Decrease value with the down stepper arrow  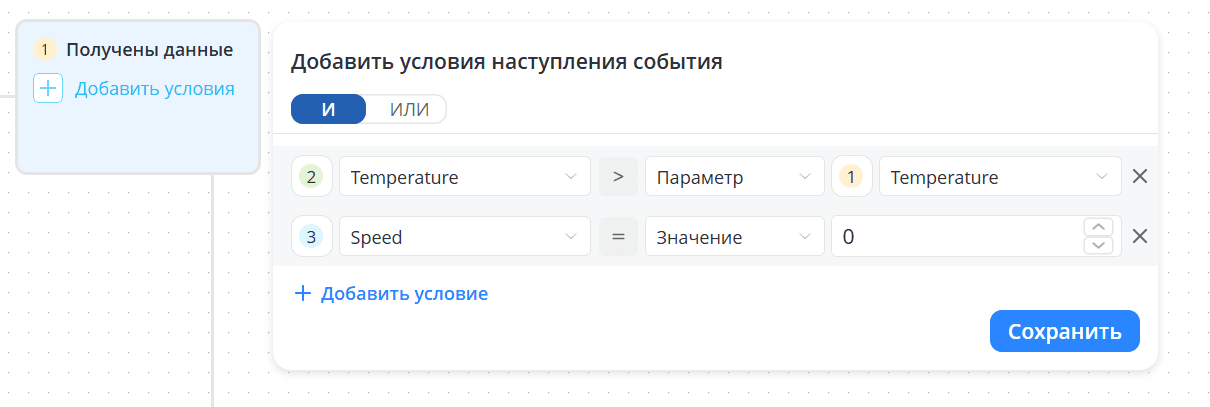(1099, 246)
